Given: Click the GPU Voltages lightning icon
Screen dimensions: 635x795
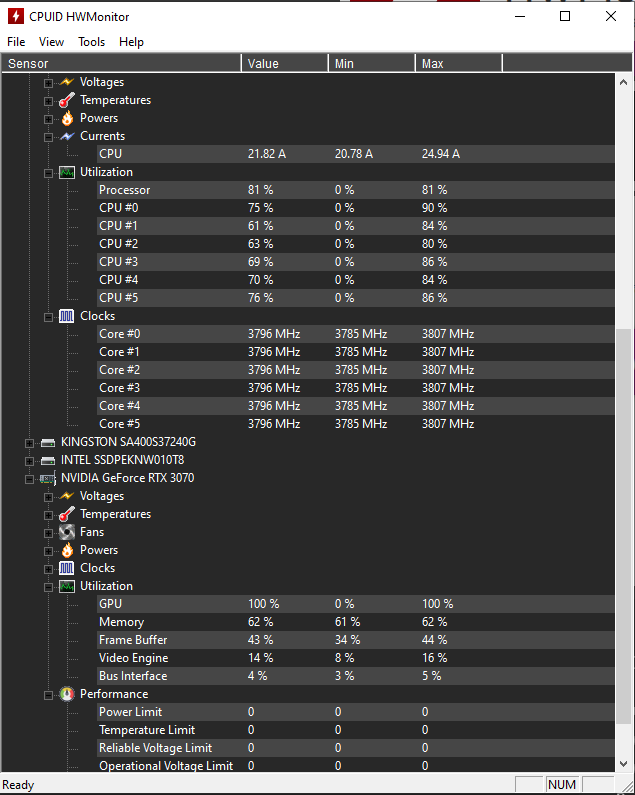Looking at the screenshot, I should point(67,496).
